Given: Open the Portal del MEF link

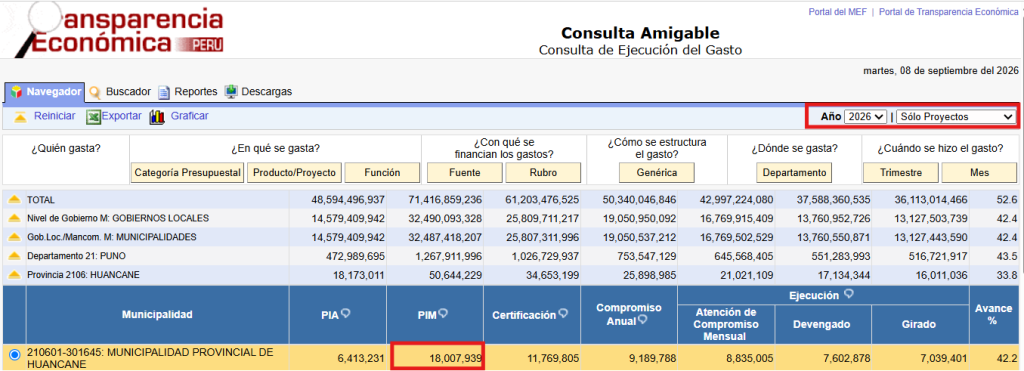Looking at the screenshot, I should click(839, 12).
